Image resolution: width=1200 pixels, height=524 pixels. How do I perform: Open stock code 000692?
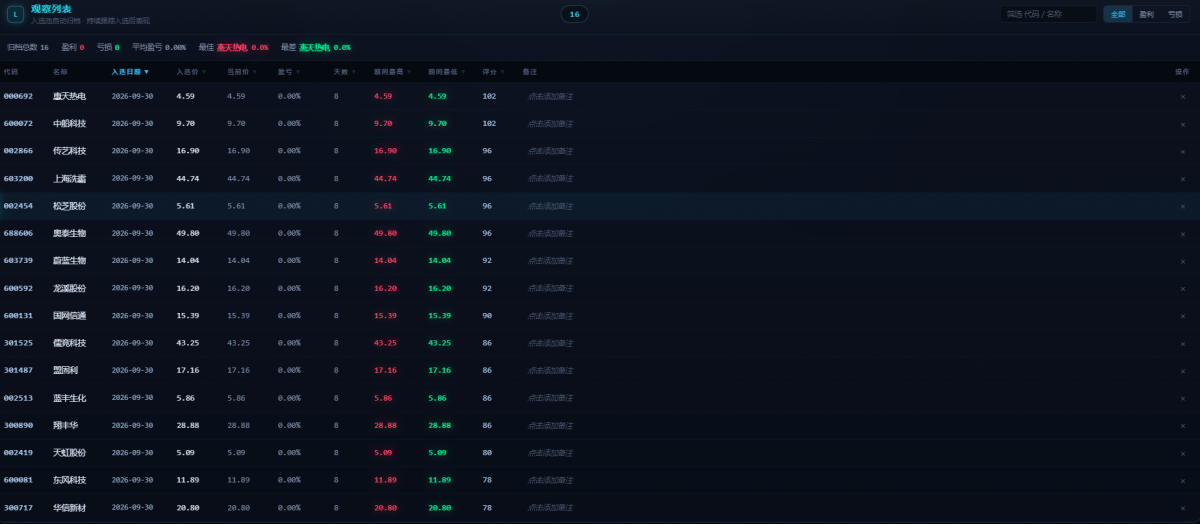pyautogui.click(x=18, y=96)
